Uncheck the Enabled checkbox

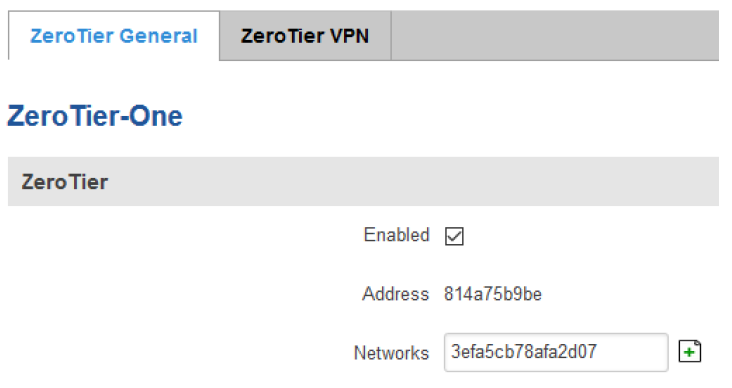tap(454, 236)
